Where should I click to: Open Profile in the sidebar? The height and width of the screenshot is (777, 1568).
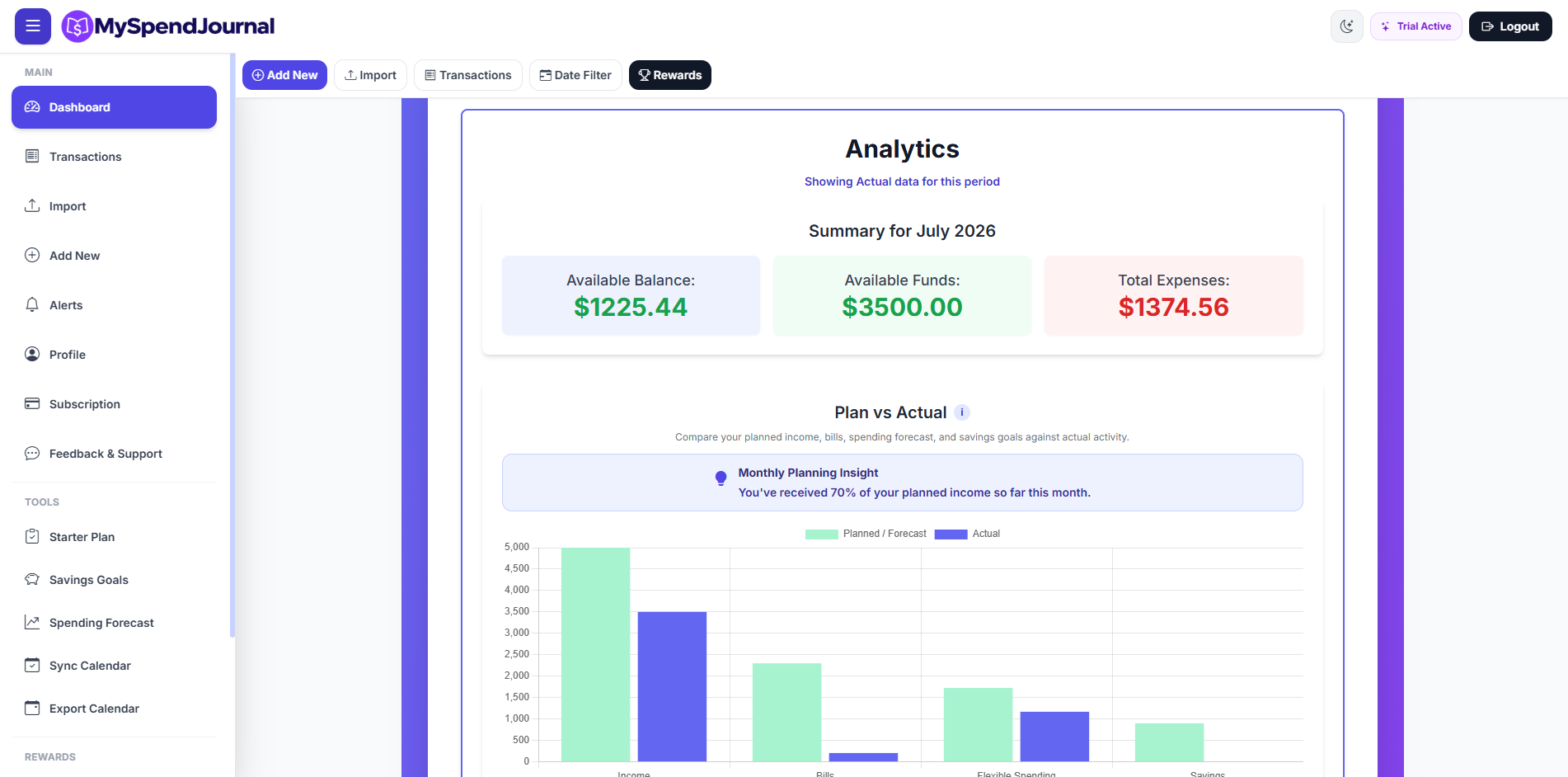[x=114, y=355]
